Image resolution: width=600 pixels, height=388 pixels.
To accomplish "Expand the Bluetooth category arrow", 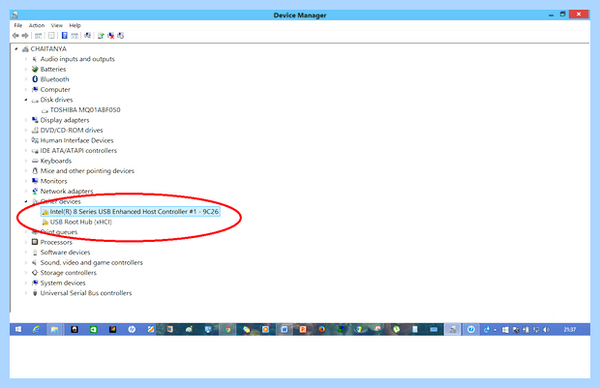I will [x=26, y=79].
